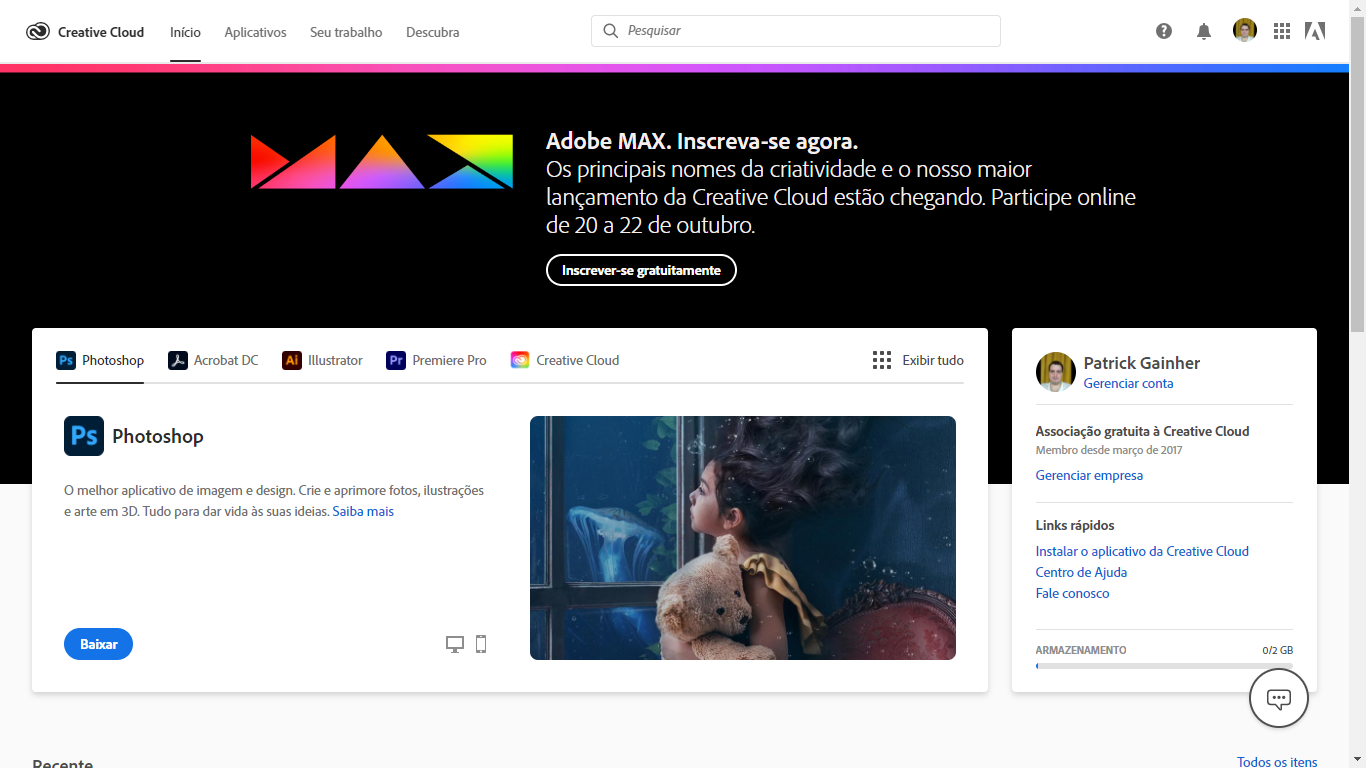Click the Patrick Gainher name

pos(1141,363)
